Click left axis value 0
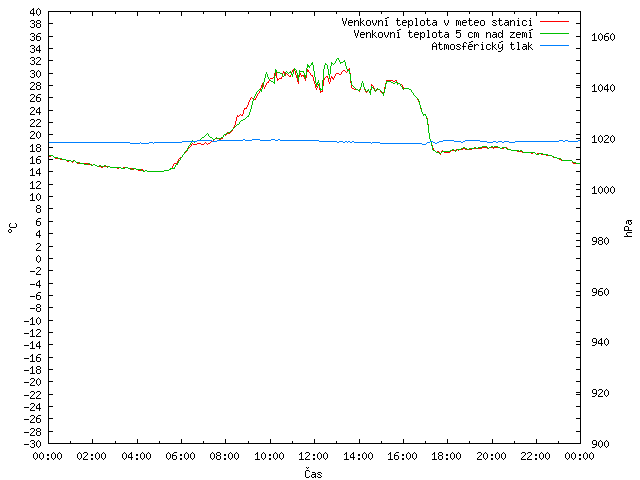 point(38,259)
